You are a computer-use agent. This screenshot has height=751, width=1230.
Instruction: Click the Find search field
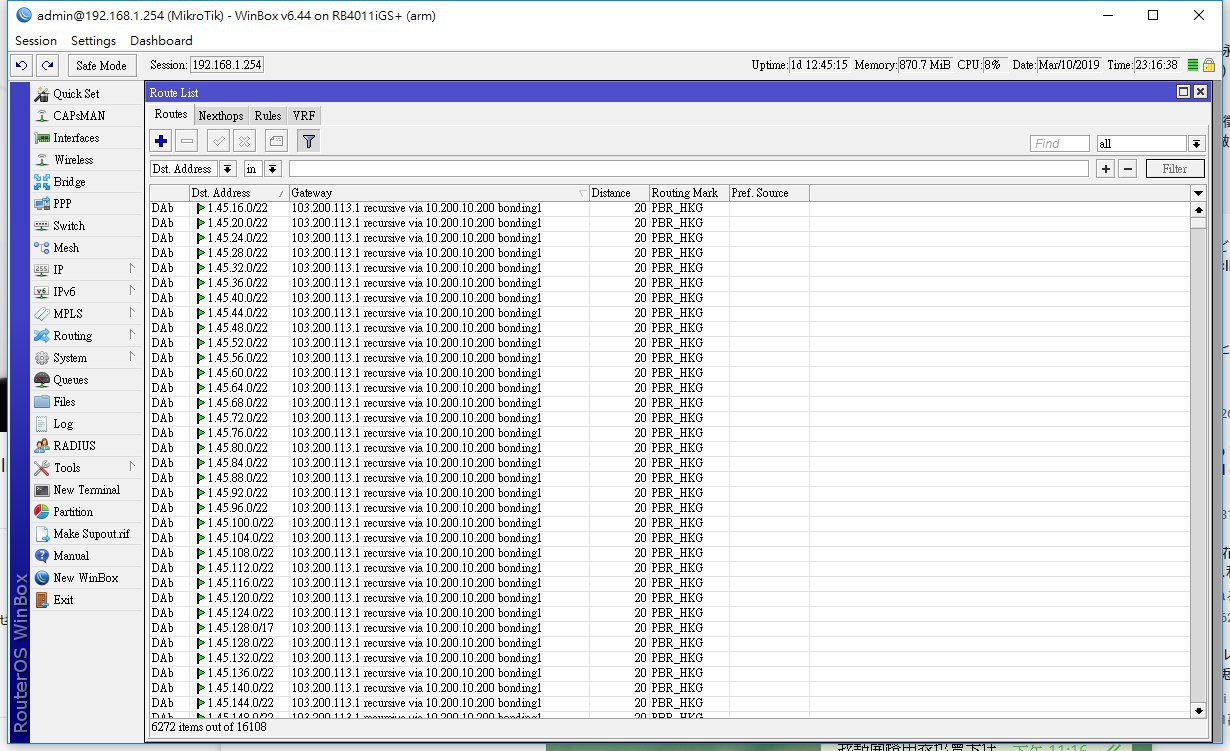pos(1059,144)
